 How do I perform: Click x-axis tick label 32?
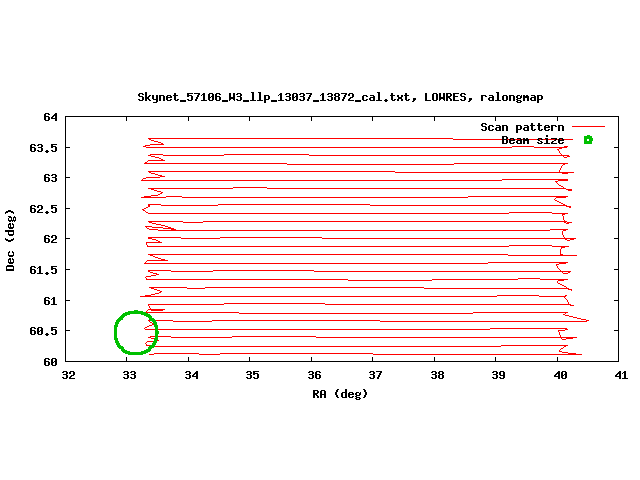point(68,375)
